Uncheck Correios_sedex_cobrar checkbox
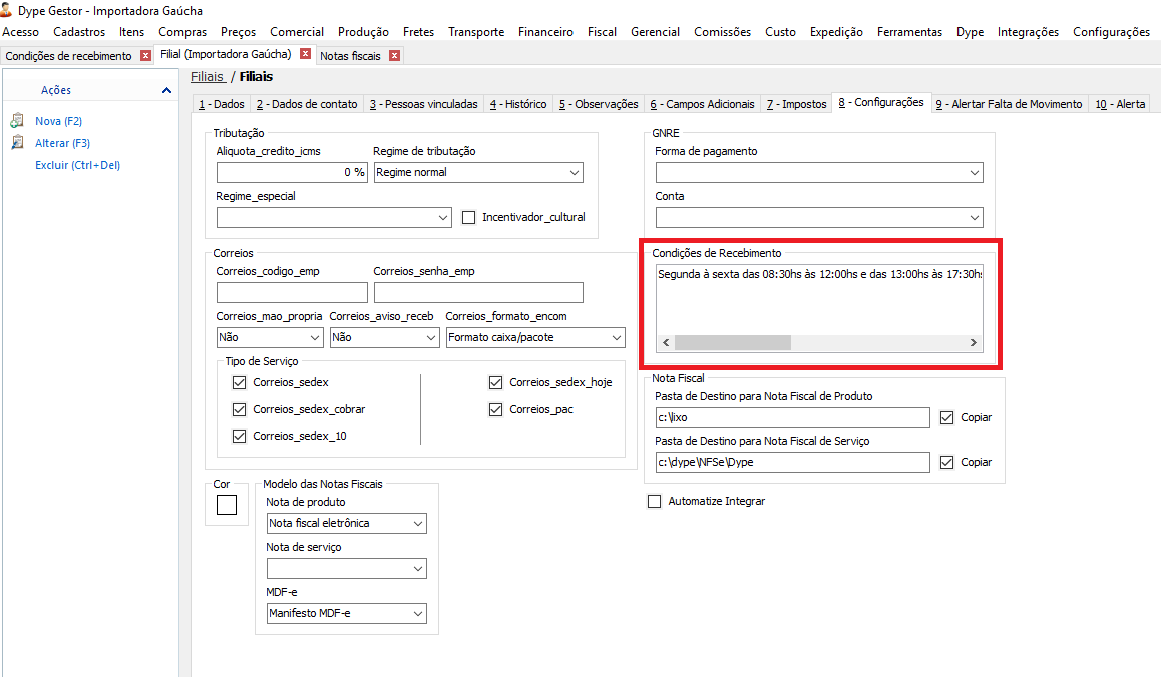 pyautogui.click(x=239, y=409)
